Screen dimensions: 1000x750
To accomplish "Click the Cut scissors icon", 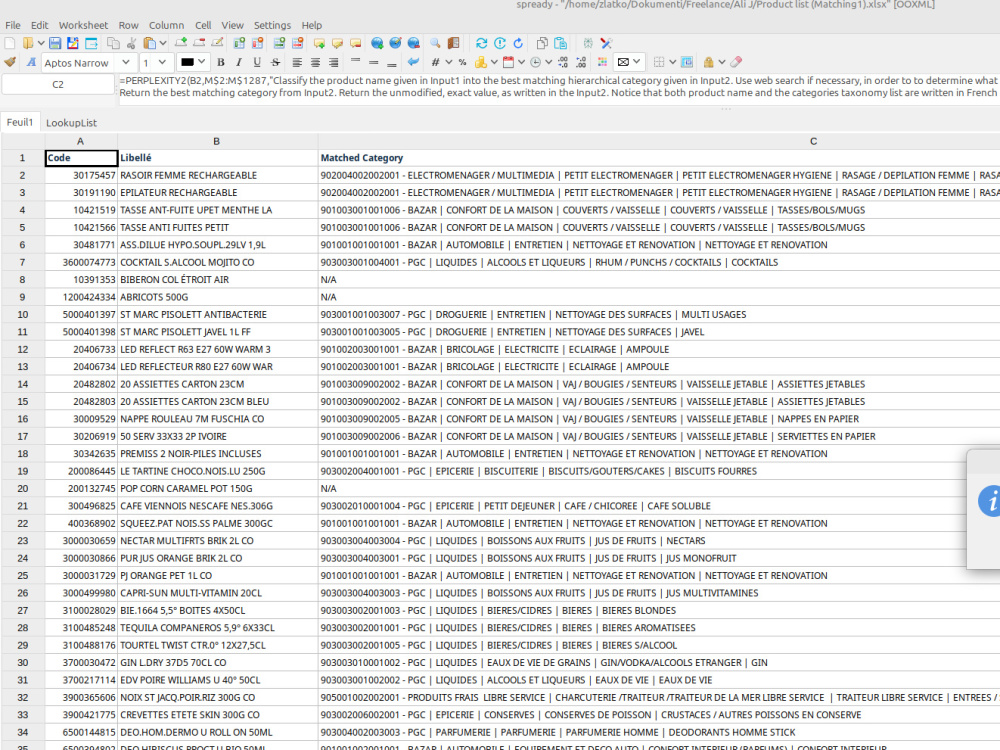I will tap(131, 43).
